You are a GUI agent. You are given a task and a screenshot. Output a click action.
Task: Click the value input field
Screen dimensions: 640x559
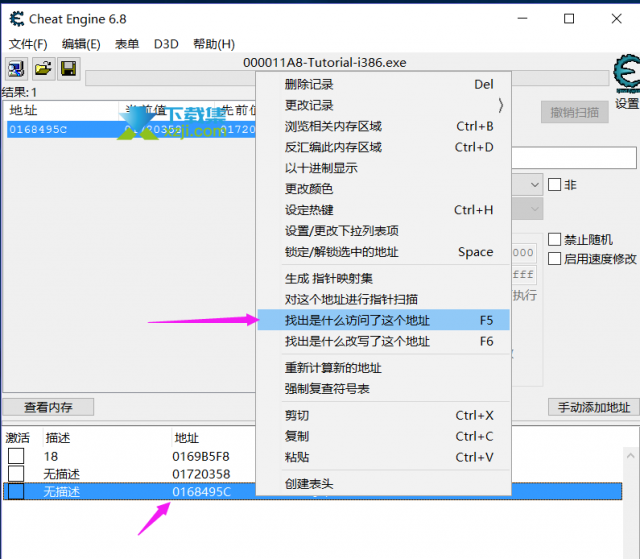pos(574,157)
